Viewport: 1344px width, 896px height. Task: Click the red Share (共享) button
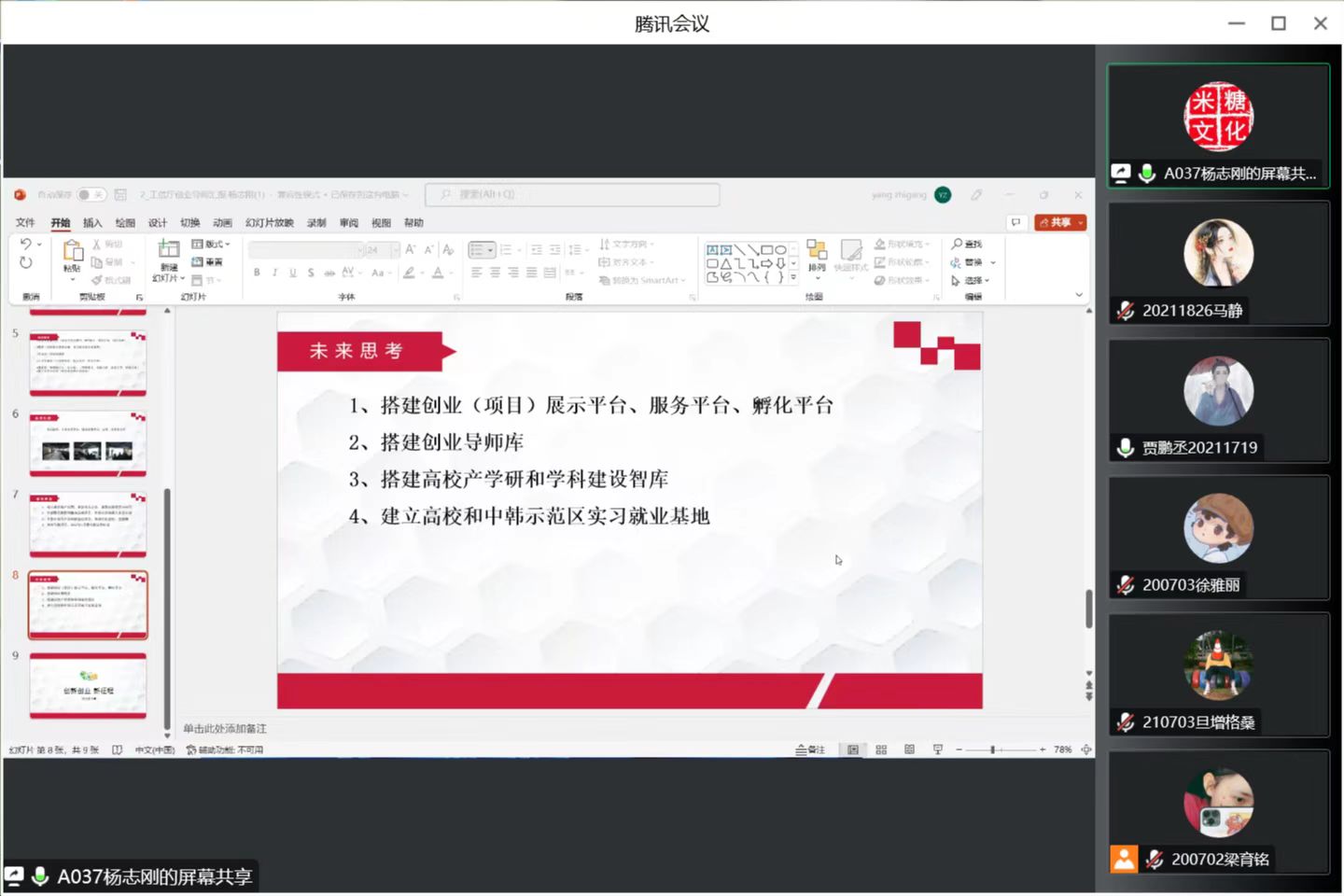[x=1056, y=222]
